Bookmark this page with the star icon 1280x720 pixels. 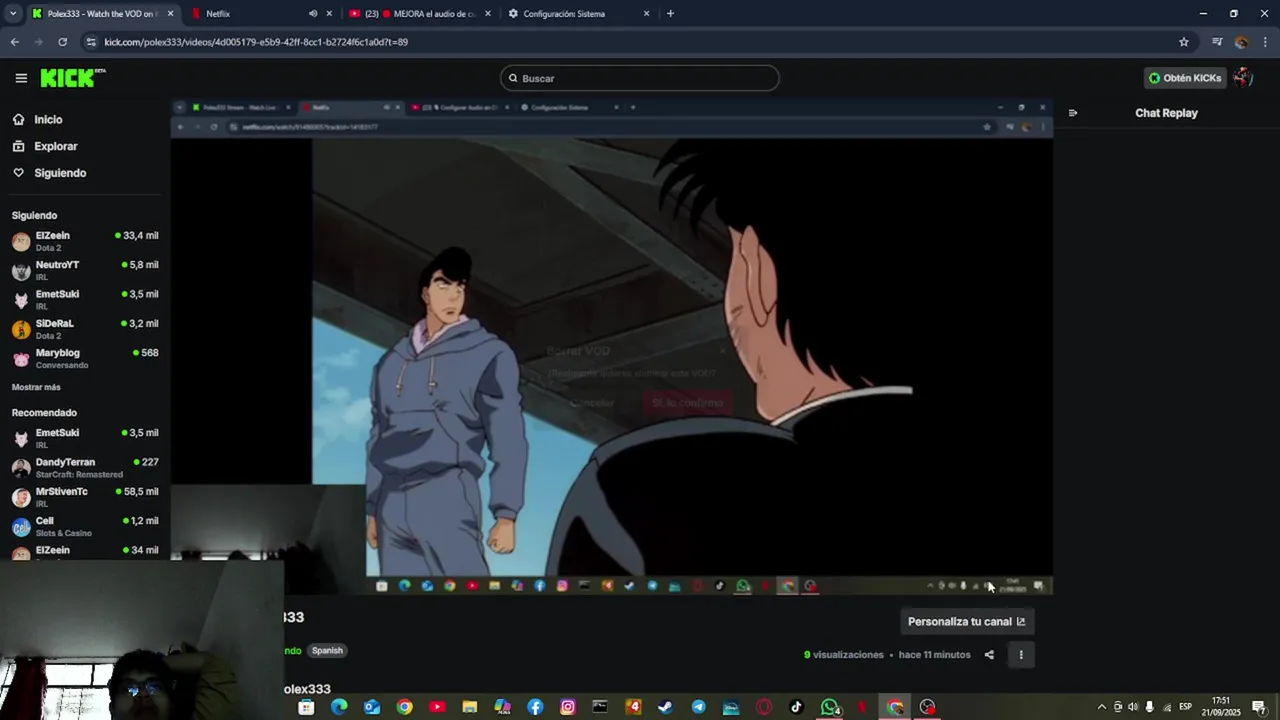click(x=1184, y=42)
